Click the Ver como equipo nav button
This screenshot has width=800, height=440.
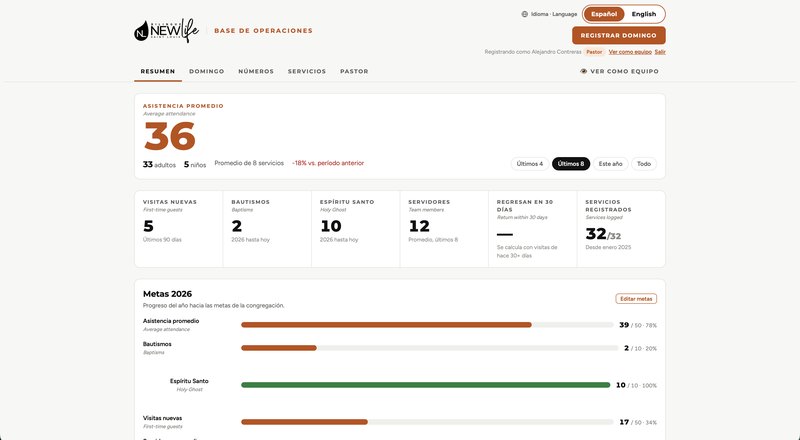(619, 71)
